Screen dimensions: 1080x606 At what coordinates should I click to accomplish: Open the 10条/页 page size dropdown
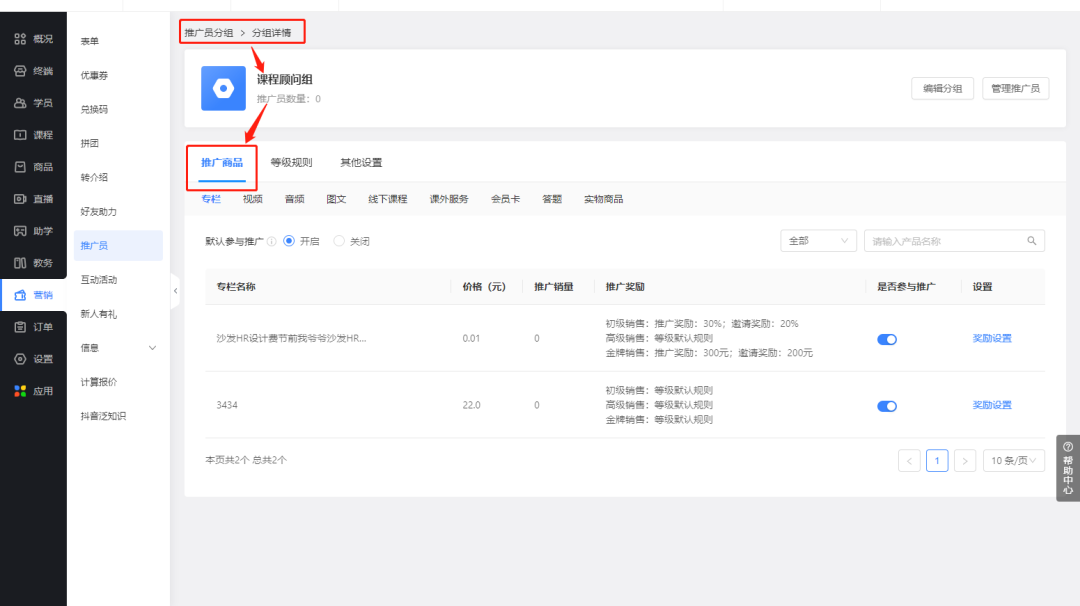point(1012,460)
